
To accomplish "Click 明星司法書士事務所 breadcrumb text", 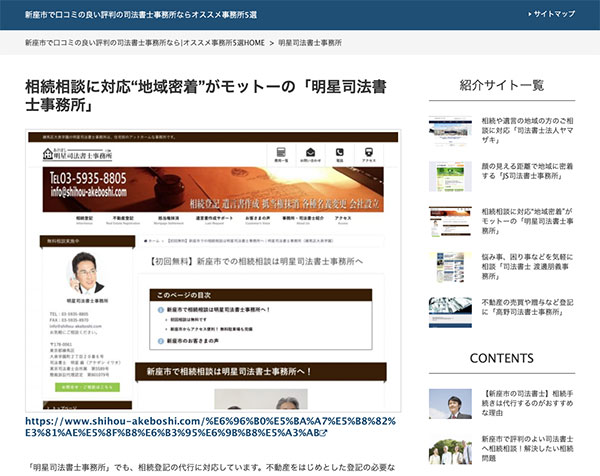I will click(x=310, y=43).
